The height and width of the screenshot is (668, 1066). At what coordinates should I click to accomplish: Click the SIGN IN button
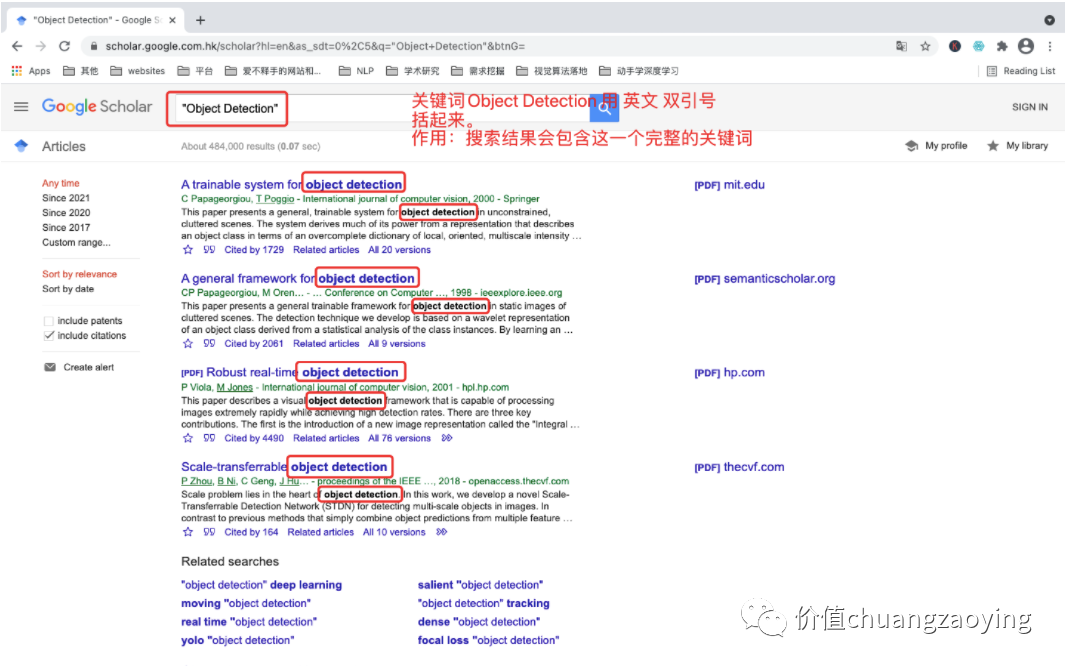coord(1029,107)
